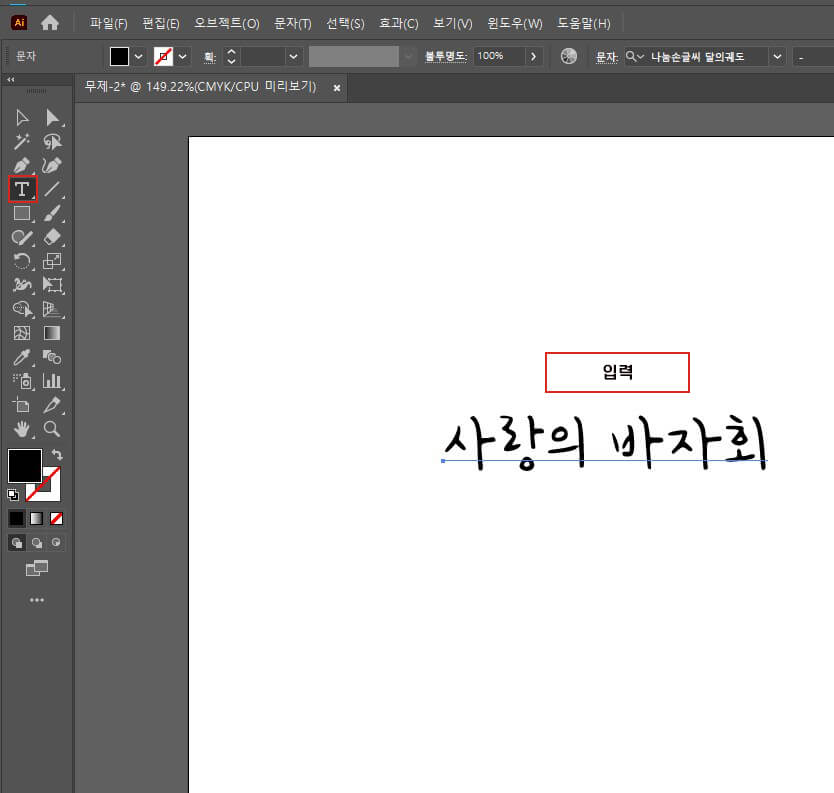
Task: Toggle Draw Normal mode
Action: 17,542
